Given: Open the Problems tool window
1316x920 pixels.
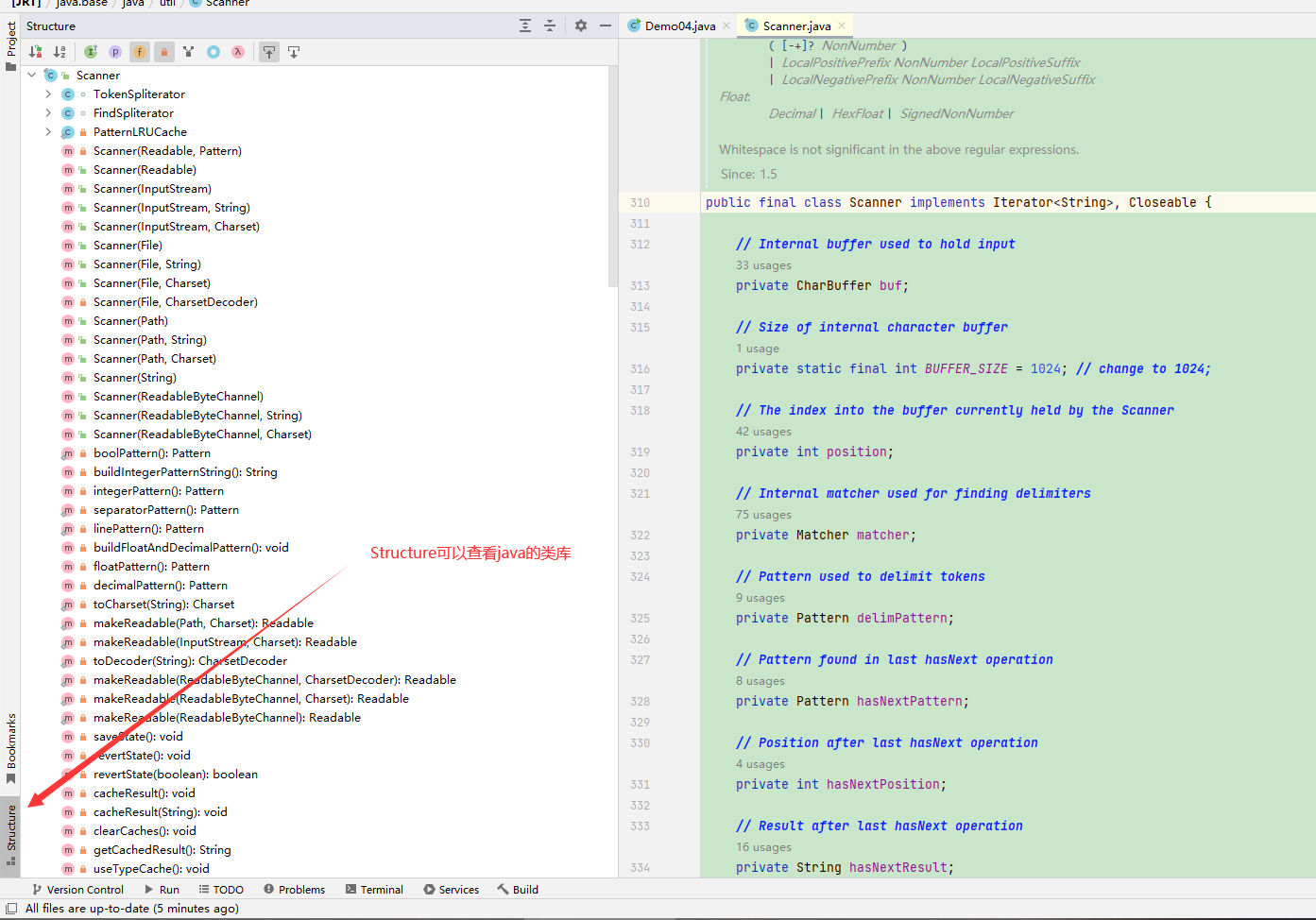Looking at the screenshot, I should pyautogui.click(x=294, y=889).
